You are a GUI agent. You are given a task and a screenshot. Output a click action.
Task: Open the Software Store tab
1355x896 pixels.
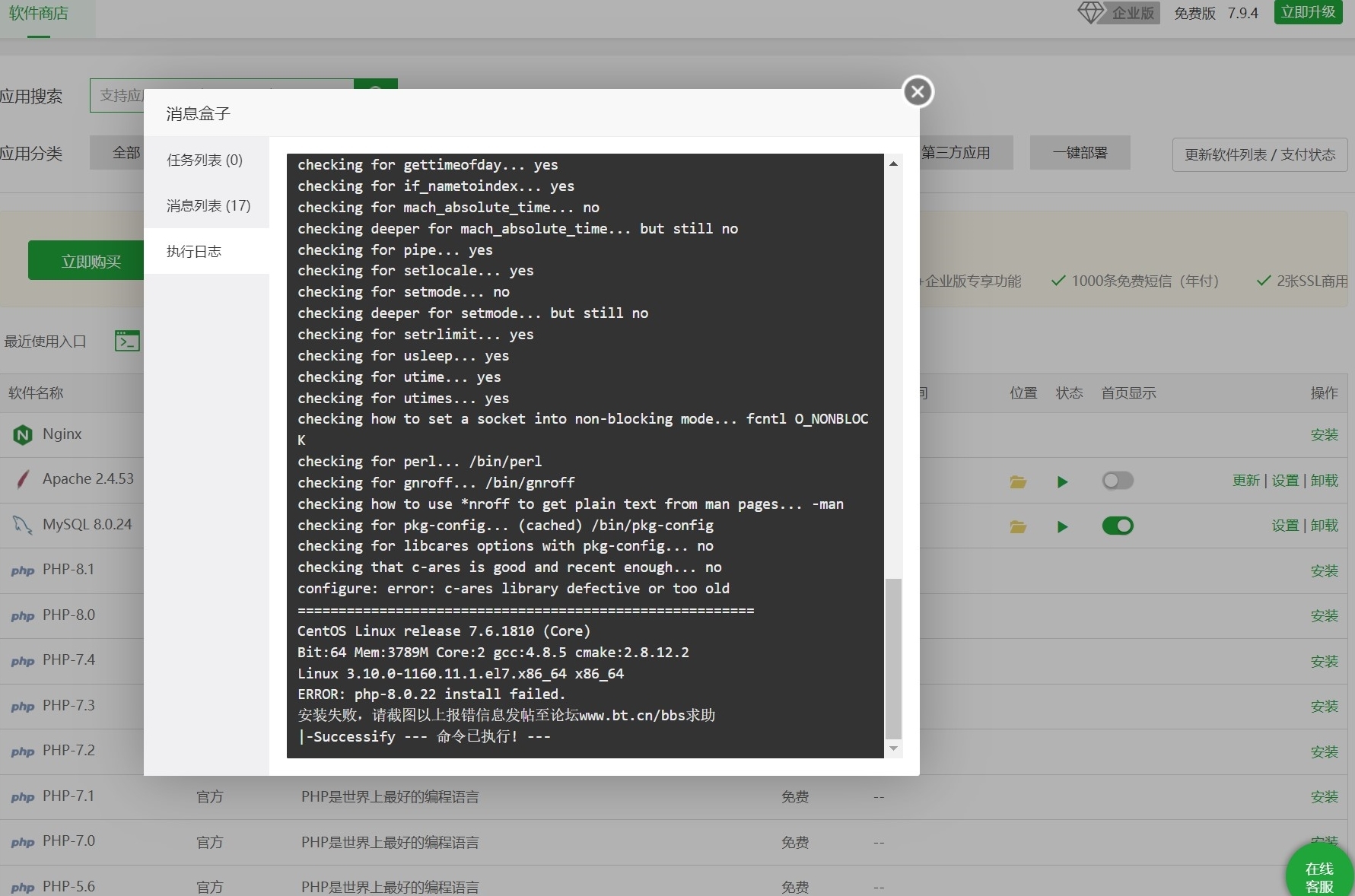39,14
